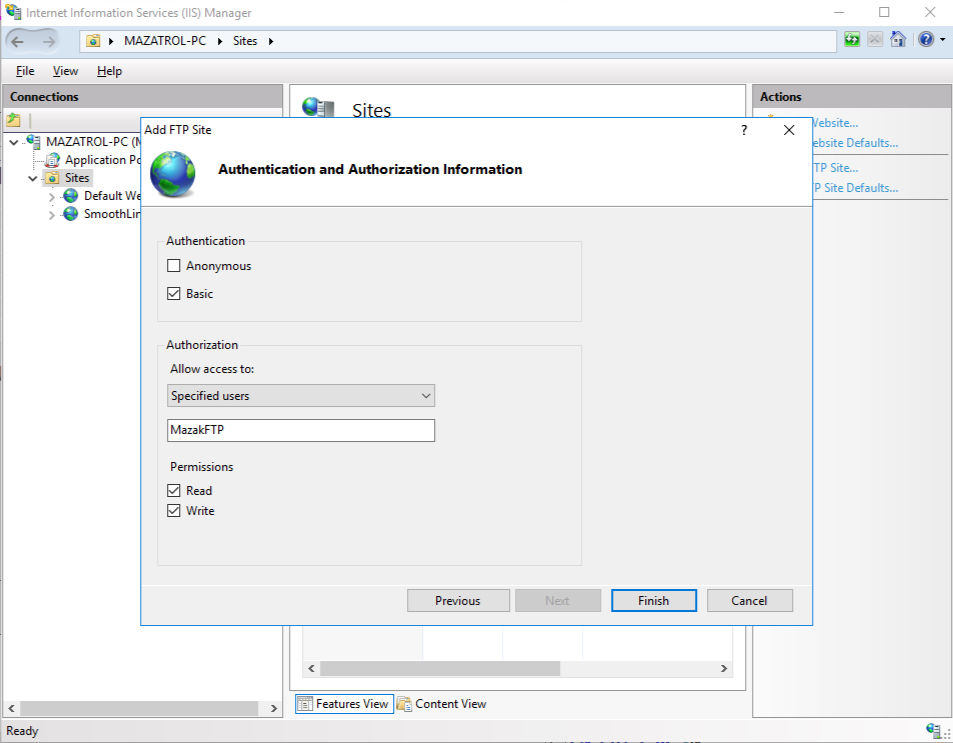Click breadcrumb arrow after Sites
The image size is (953, 743).
(x=271, y=41)
